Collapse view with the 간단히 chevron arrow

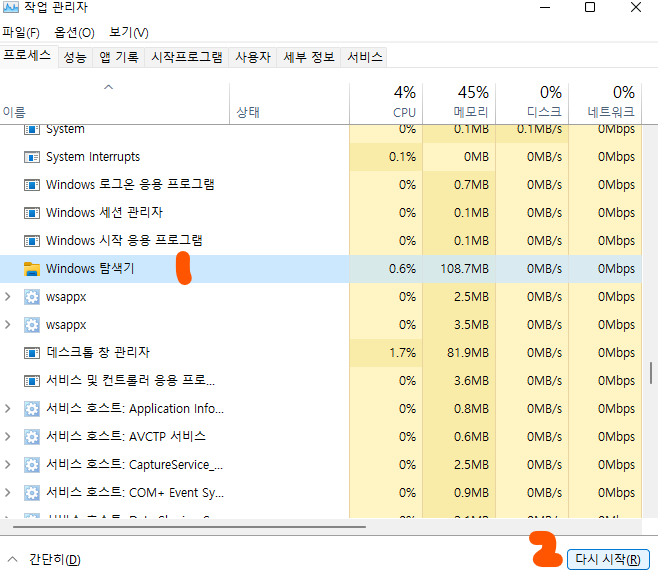click(x=13, y=559)
